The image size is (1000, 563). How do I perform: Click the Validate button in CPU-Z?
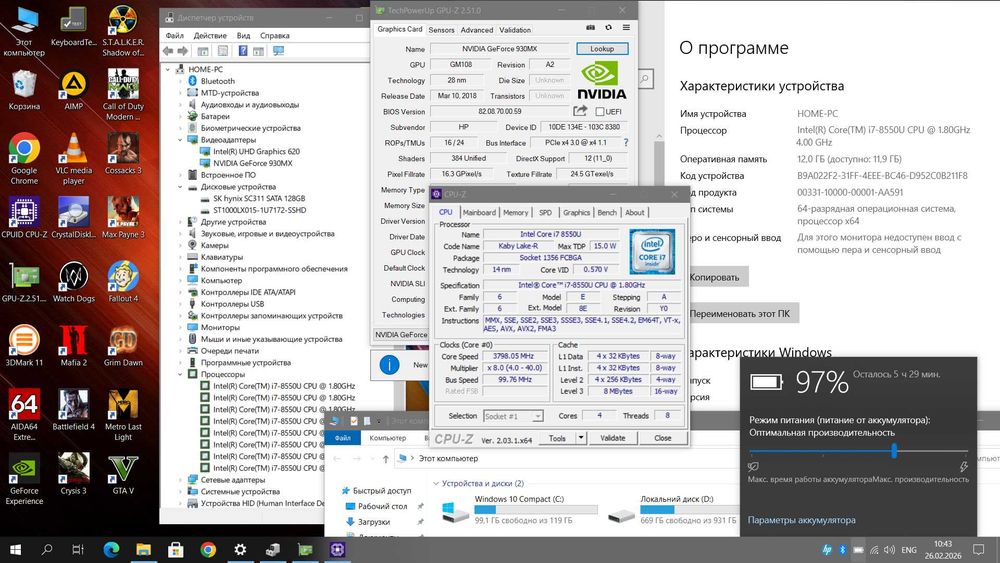click(612, 438)
